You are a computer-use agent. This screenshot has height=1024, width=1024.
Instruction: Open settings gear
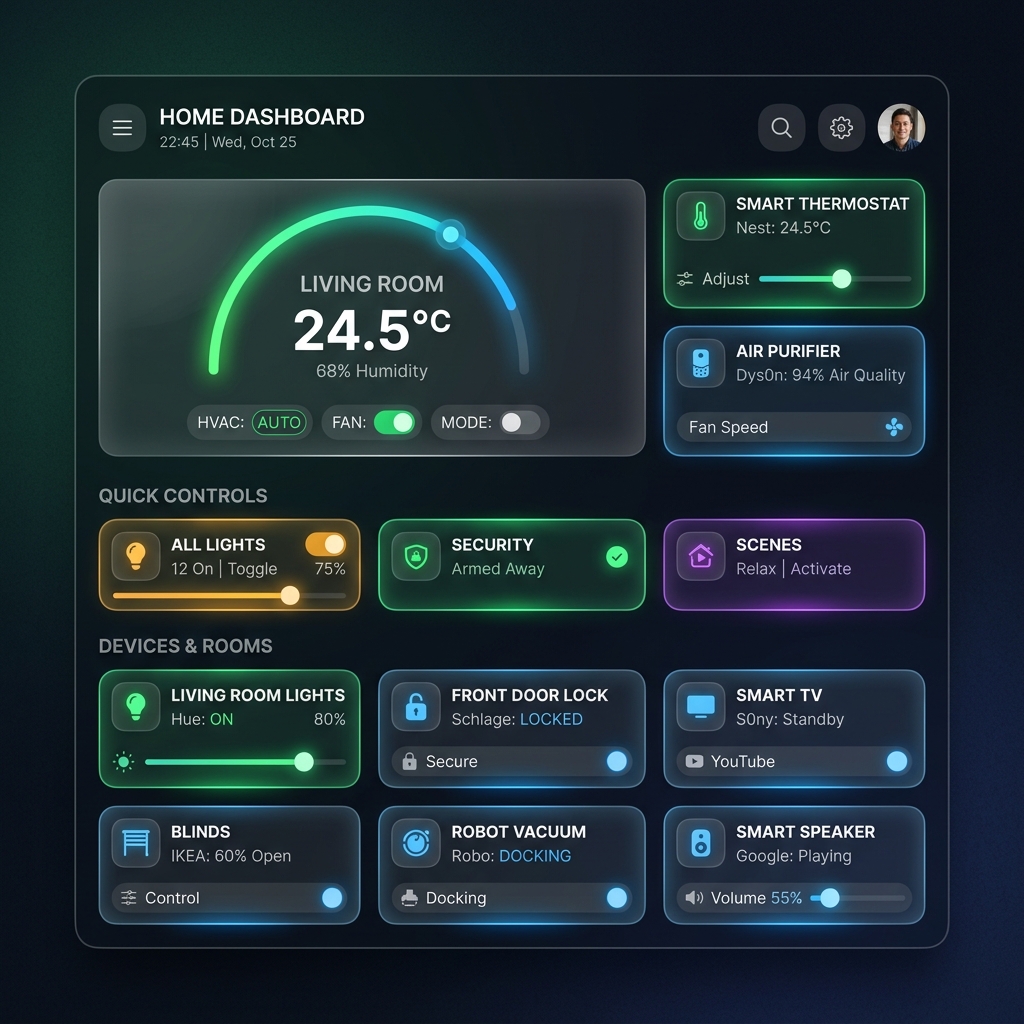click(841, 127)
